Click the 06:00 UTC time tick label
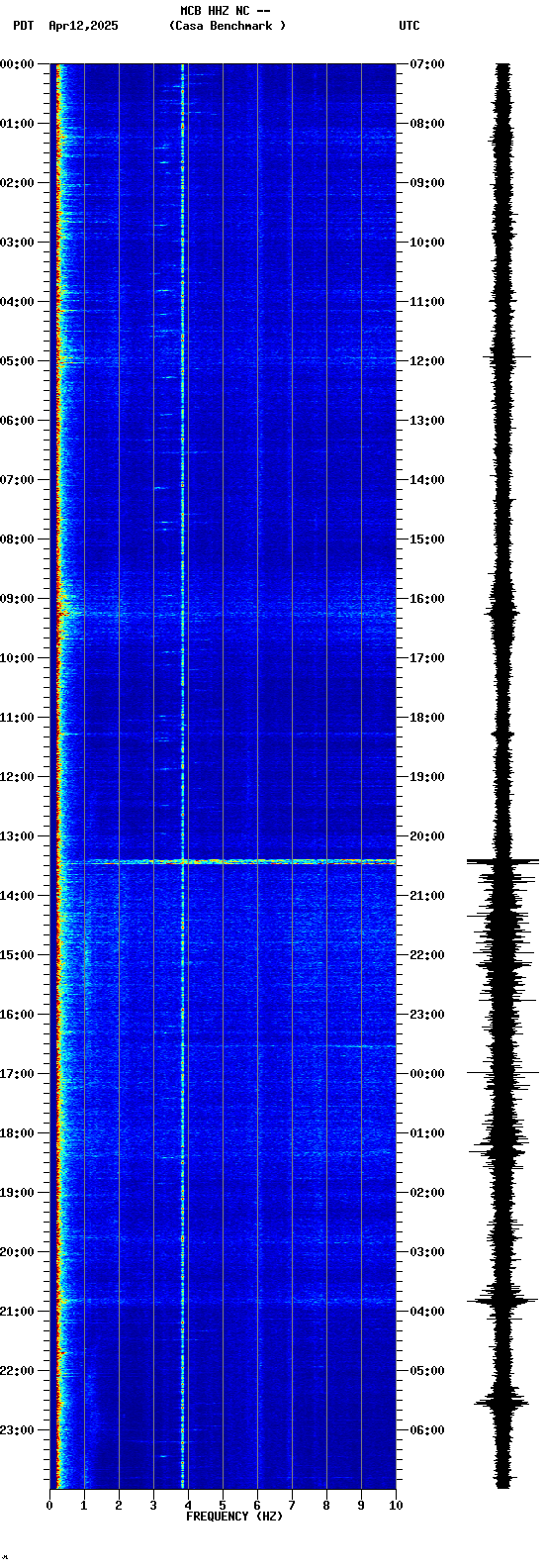546x1568 pixels. coord(427,1430)
